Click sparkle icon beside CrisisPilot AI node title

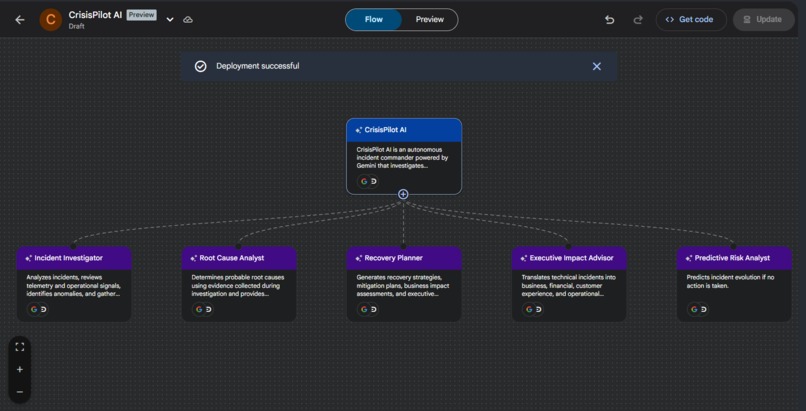(359, 130)
